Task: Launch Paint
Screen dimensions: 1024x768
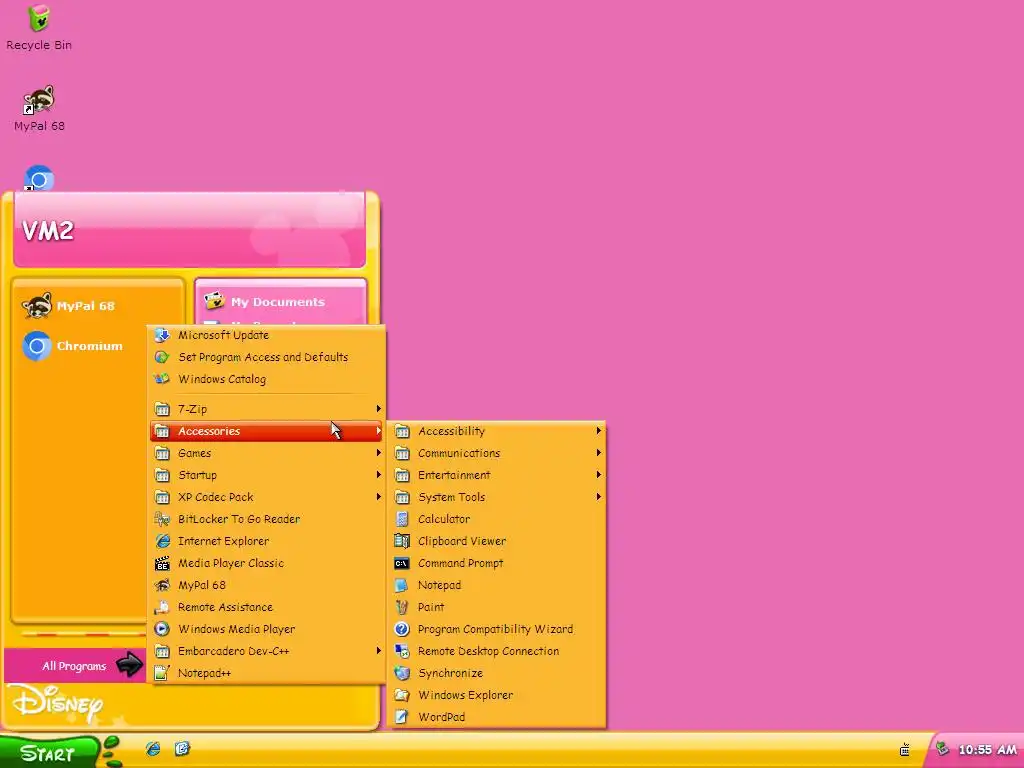Action: pyautogui.click(x=496, y=607)
